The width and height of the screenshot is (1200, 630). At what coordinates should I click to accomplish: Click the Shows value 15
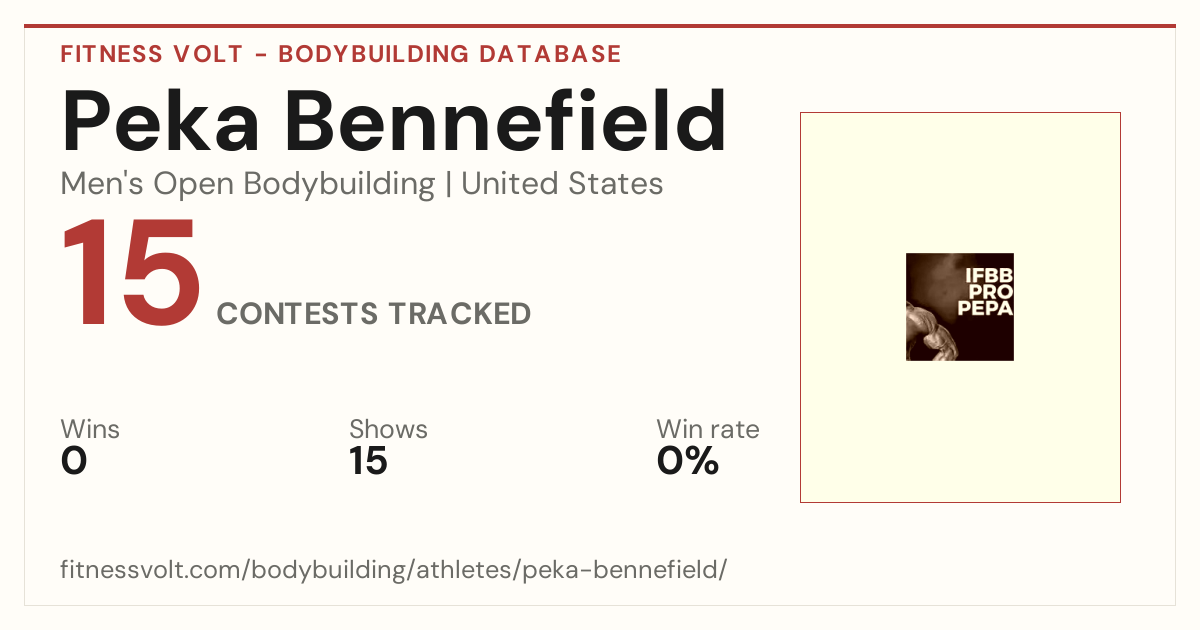[x=368, y=461]
